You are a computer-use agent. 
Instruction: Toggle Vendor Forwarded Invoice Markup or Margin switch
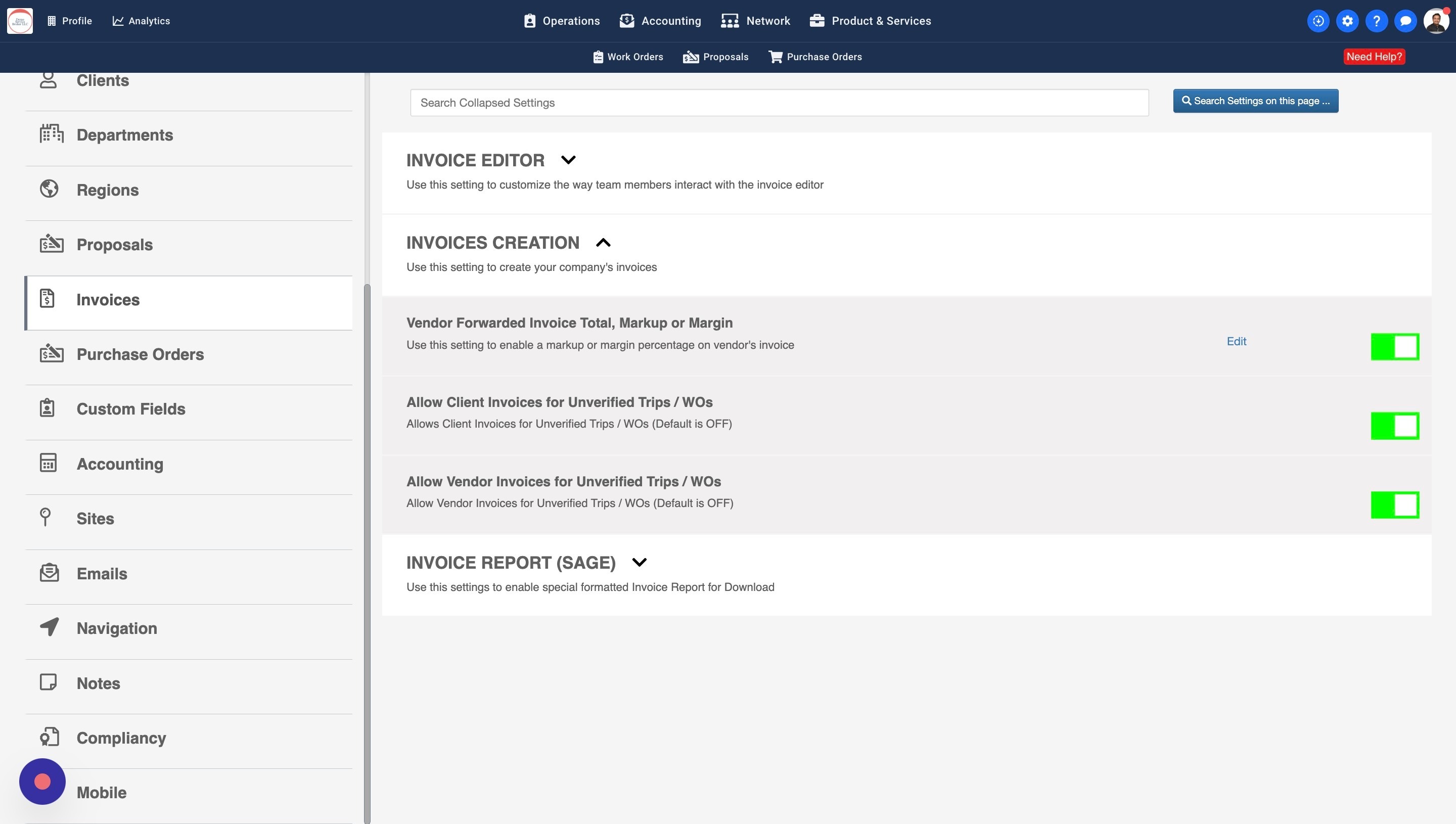[1395, 346]
